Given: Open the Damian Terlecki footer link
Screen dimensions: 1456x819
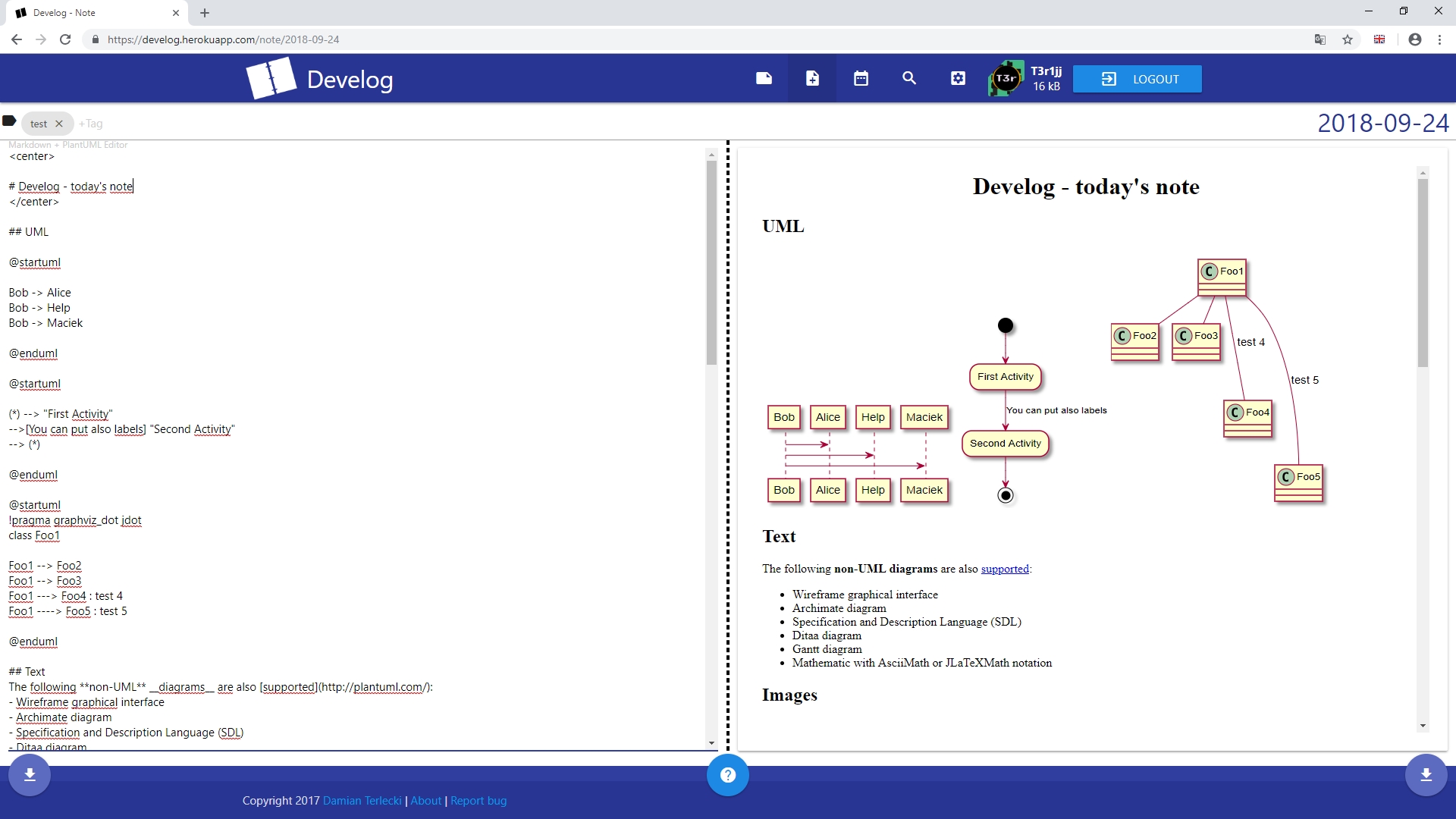Looking at the screenshot, I should pos(362,801).
